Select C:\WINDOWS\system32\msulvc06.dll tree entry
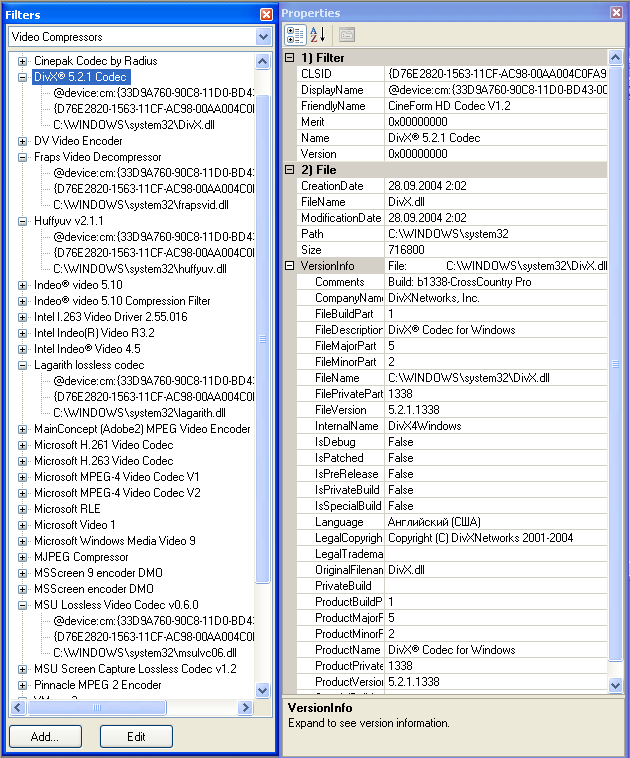Viewport: 630px width, 758px height. pyautogui.click(x=145, y=653)
